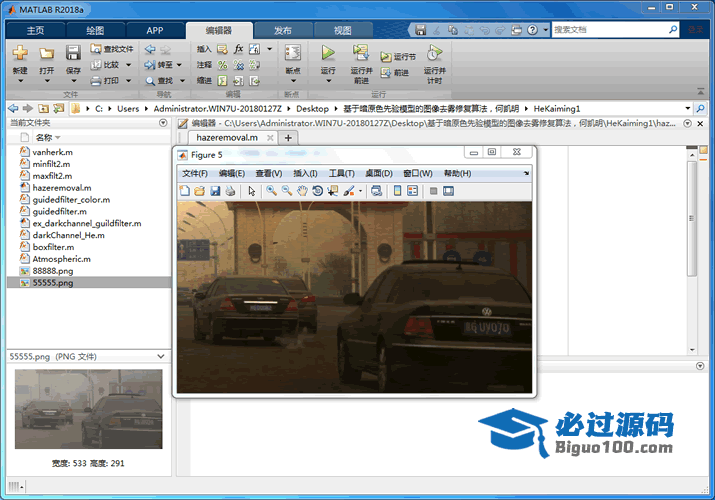The image size is (715, 500).
Task: Toggle Insert Colorbar in Figure 5 toolbar
Action: (397, 190)
